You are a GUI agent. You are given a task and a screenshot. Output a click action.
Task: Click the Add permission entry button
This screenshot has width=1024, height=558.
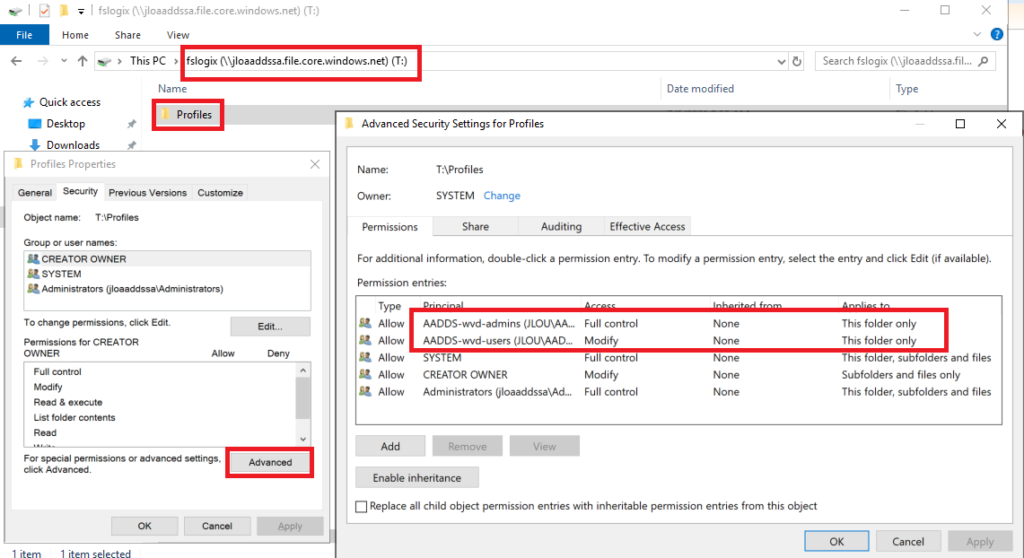click(391, 446)
